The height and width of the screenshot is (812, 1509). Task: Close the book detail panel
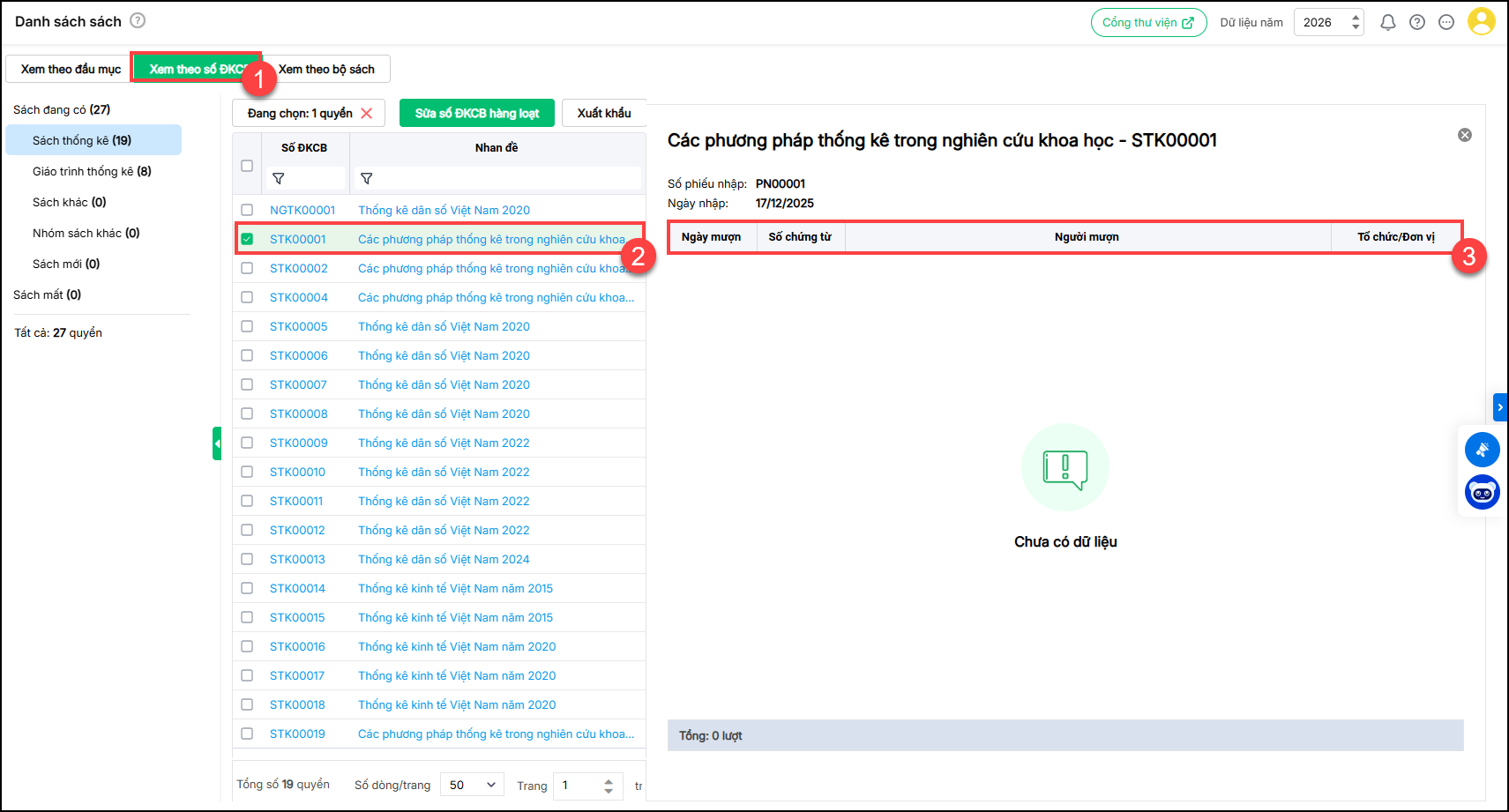click(x=1465, y=135)
